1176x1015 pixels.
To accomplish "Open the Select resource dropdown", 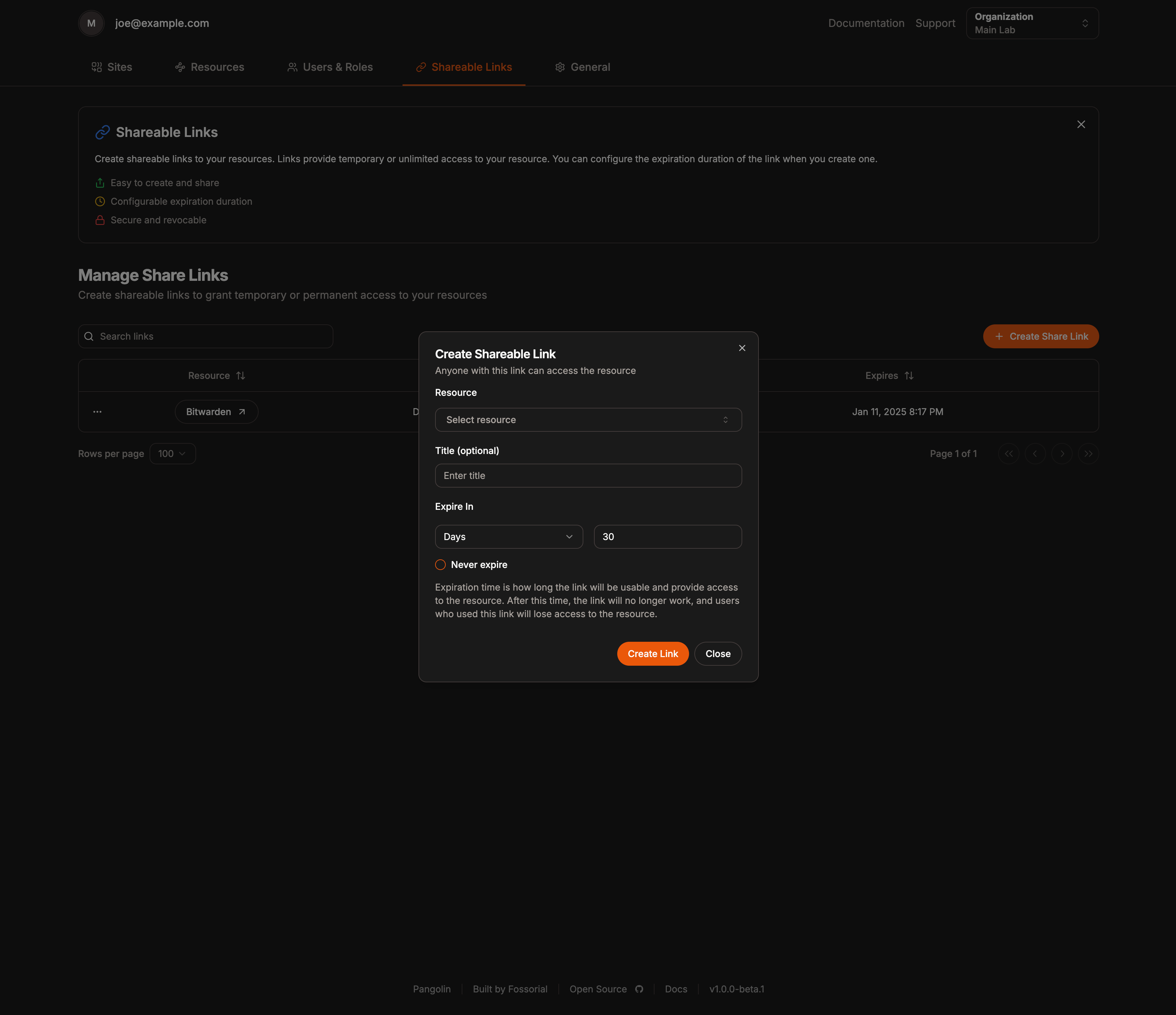I will pyautogui.click(x=588, y=420).
